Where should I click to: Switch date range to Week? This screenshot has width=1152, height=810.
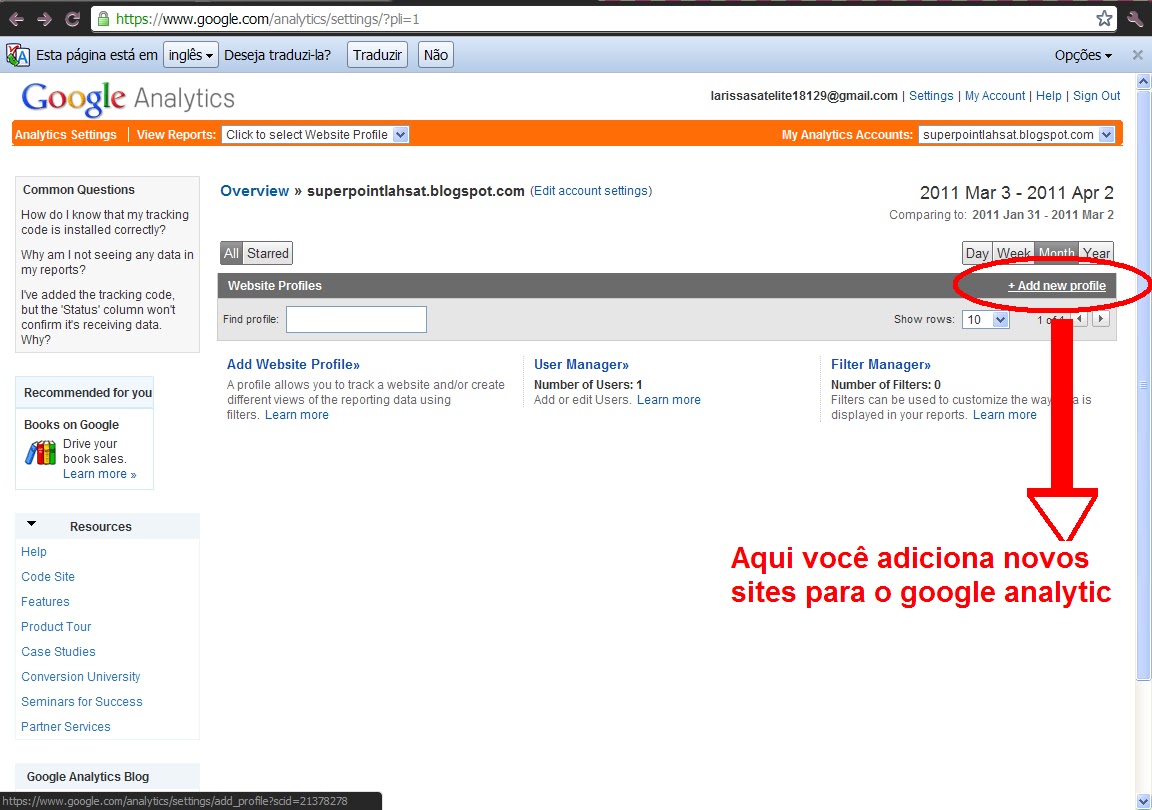pyautogui.click(x=1013, y=253)
